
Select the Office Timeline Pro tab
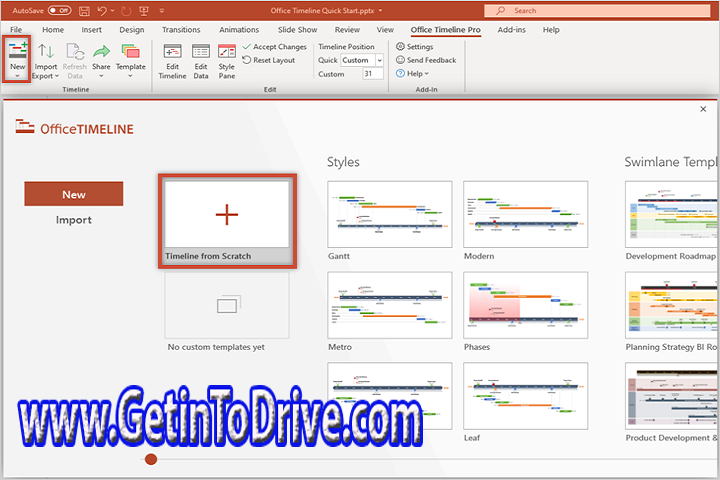445,30
